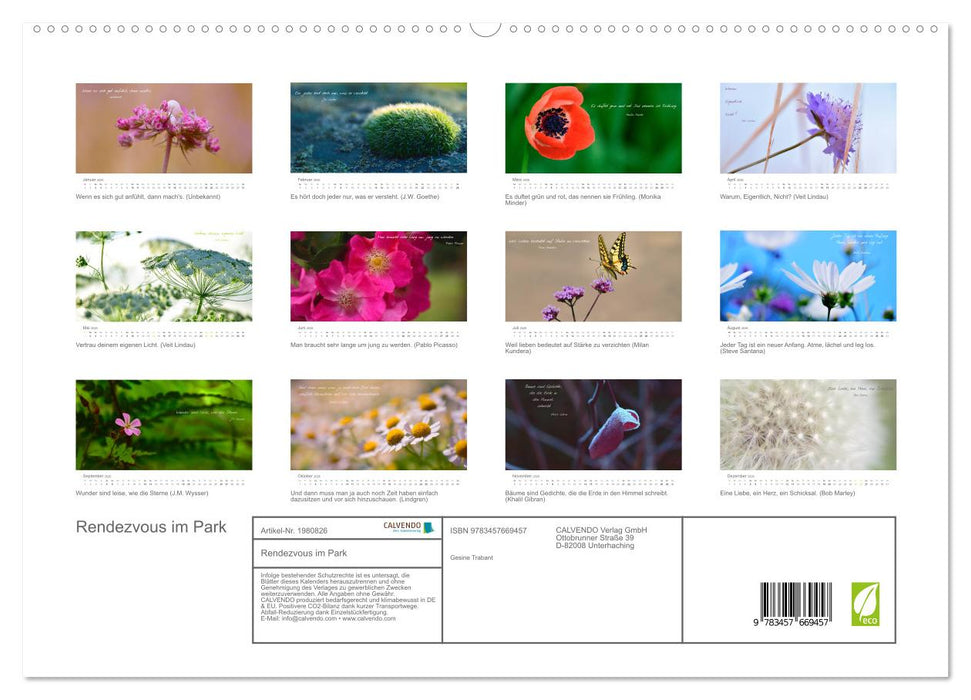Click the Rendezvous im Park title text
The width and height of the screenshot is (971, 700).
151,527
